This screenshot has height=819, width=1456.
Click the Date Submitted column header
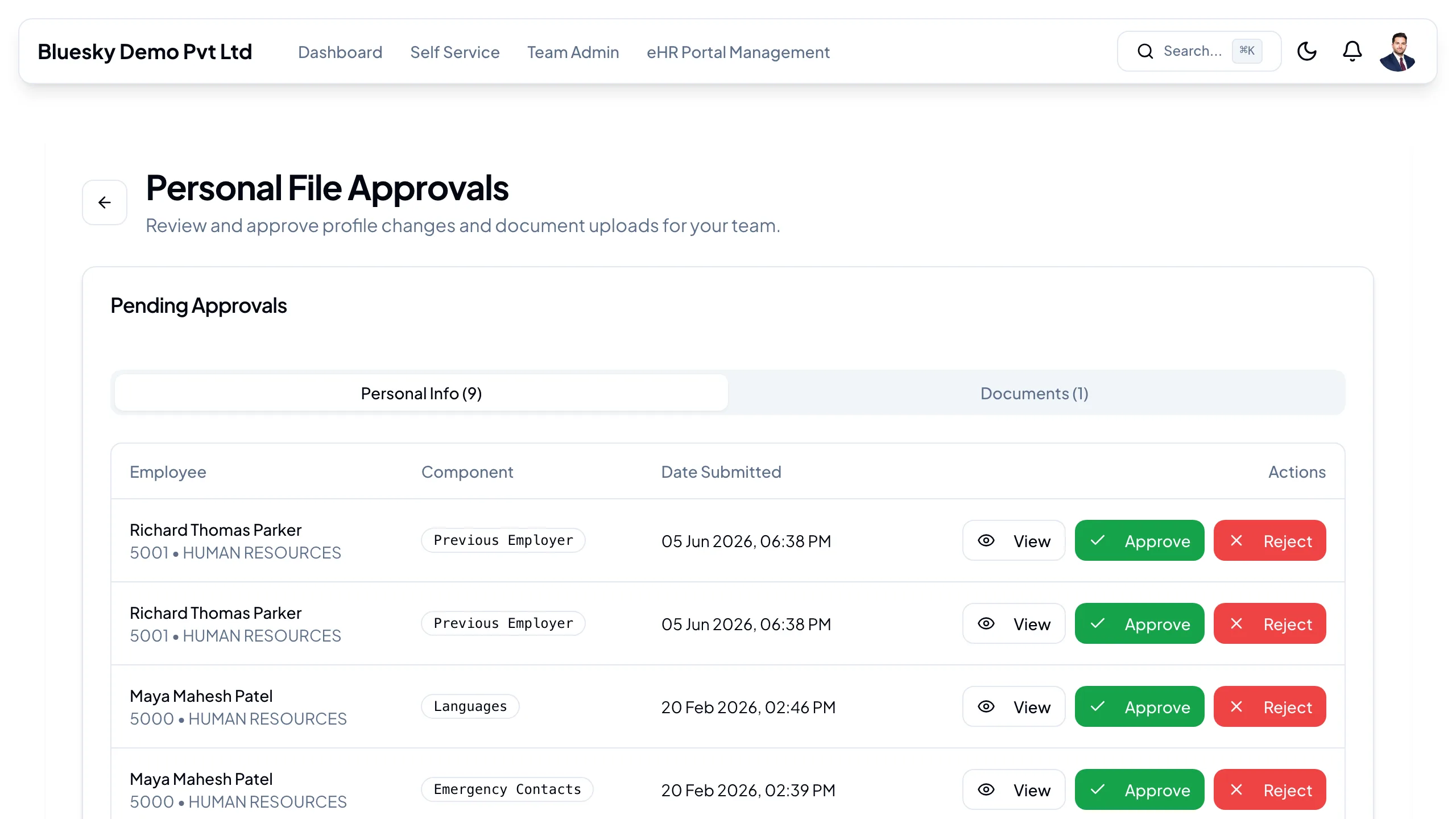(x=721, y=471)
